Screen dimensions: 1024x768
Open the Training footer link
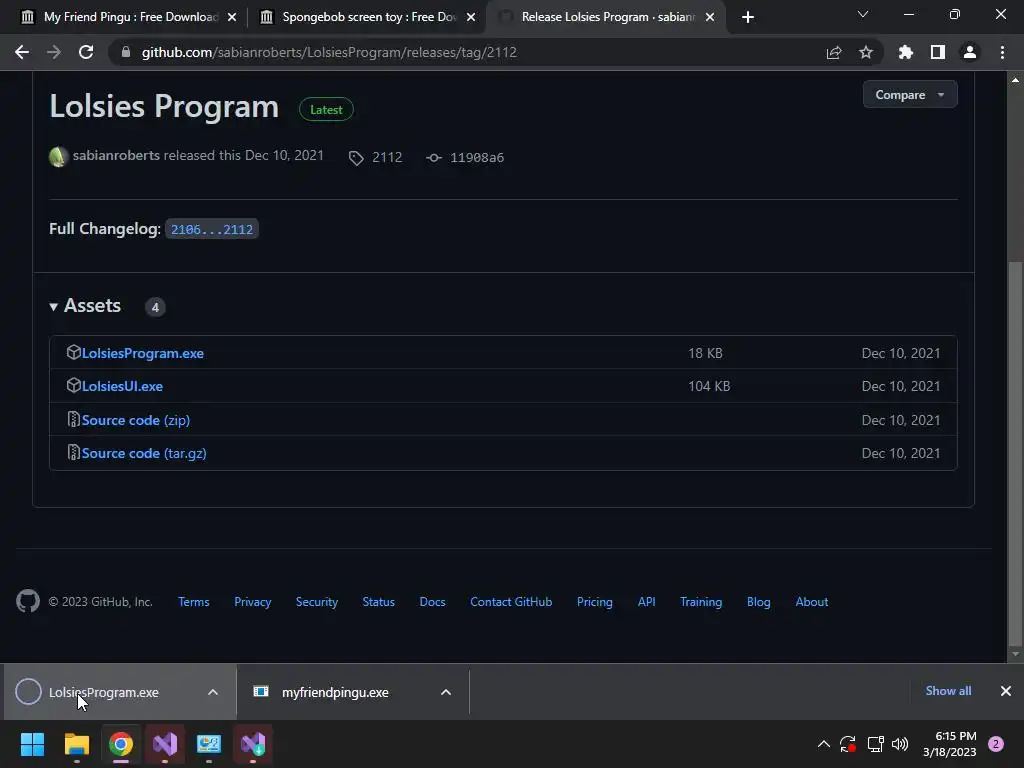point(701,602)
